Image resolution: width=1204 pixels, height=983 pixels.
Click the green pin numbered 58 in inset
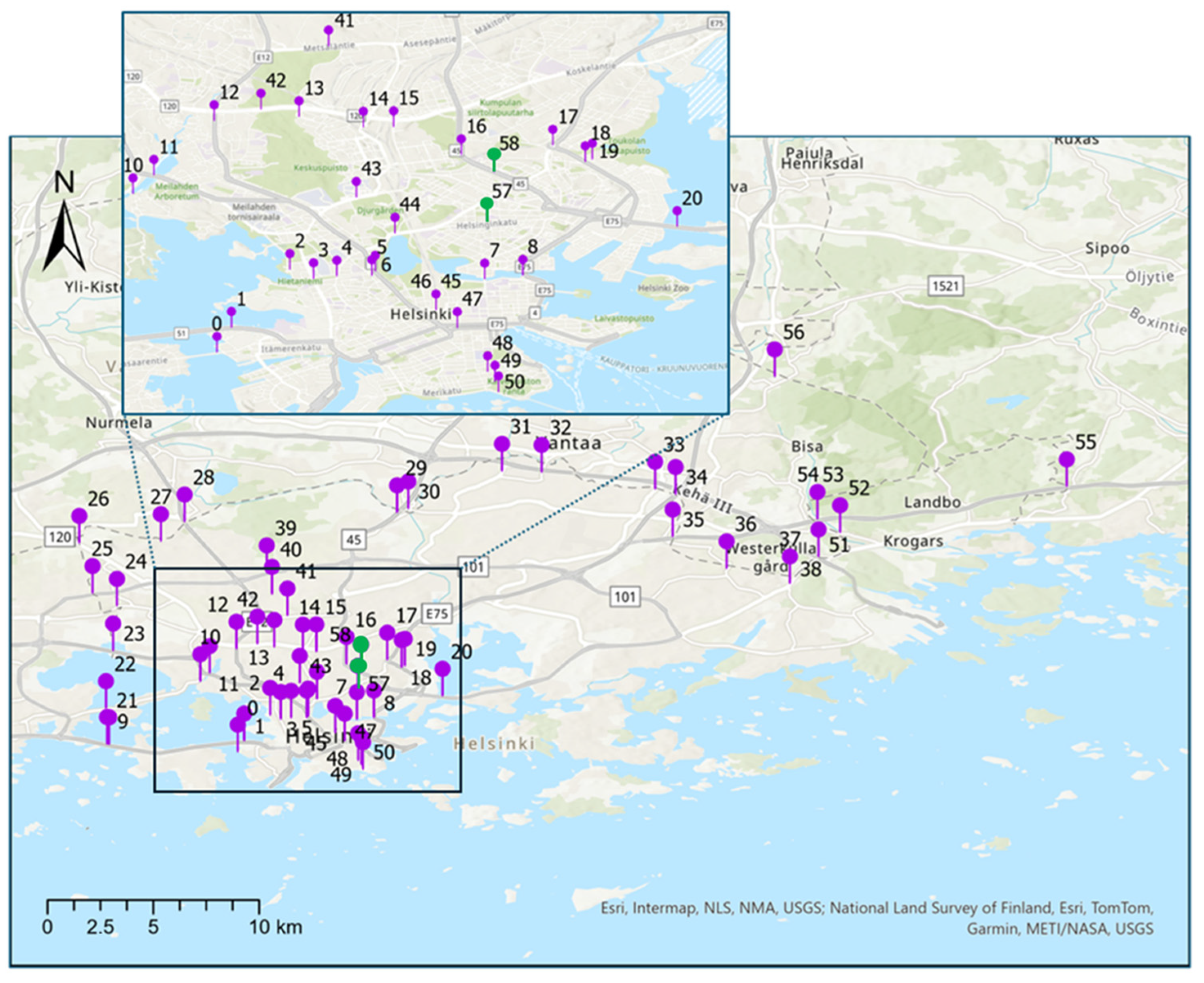pos(494,155)
